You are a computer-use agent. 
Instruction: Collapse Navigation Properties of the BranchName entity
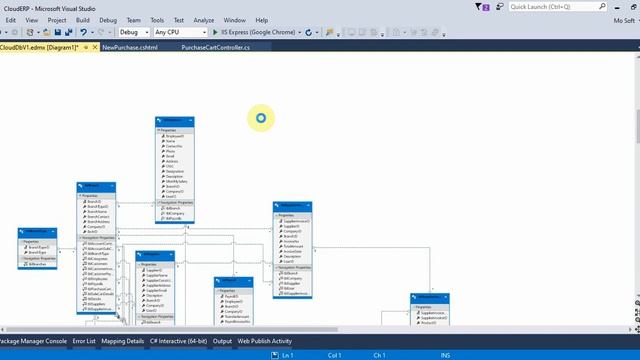pos(80,238)
